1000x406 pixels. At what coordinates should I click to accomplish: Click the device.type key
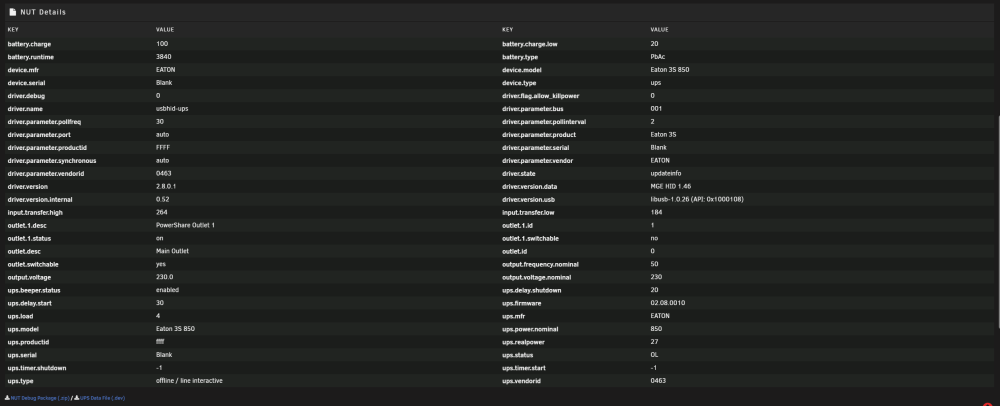click(x=518, y=83)
